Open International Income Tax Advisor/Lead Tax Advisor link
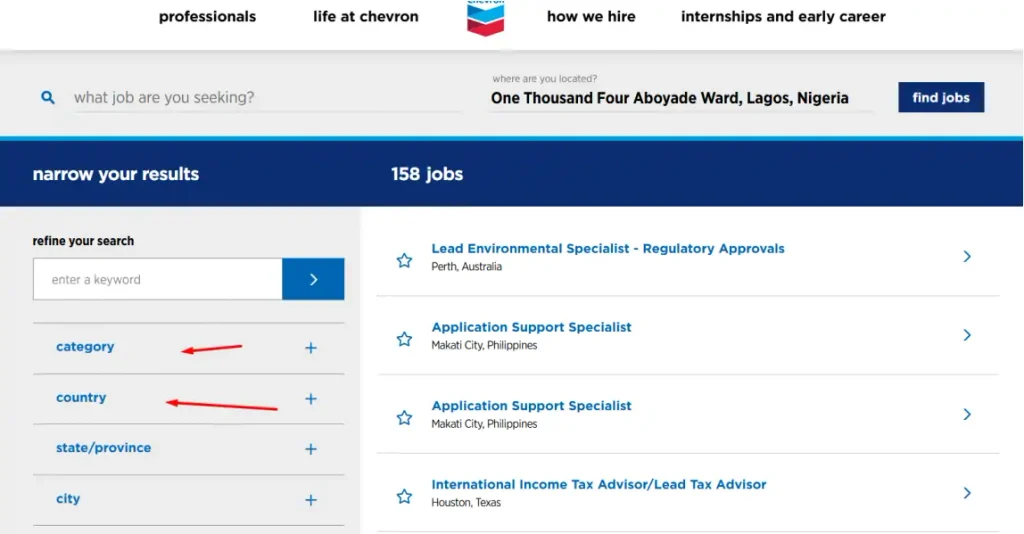The image size is (1024, 534). click(599, 484)
